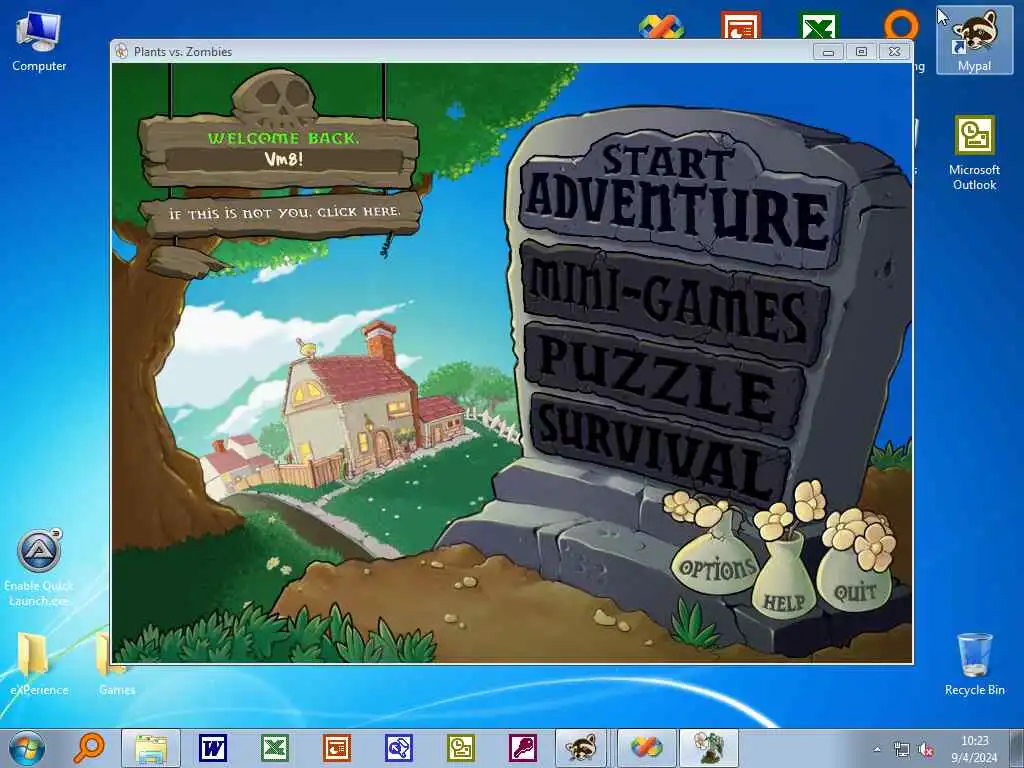Launch Access key icon from the taskbar
1024x768 pixels.
(x=522, y=748)
